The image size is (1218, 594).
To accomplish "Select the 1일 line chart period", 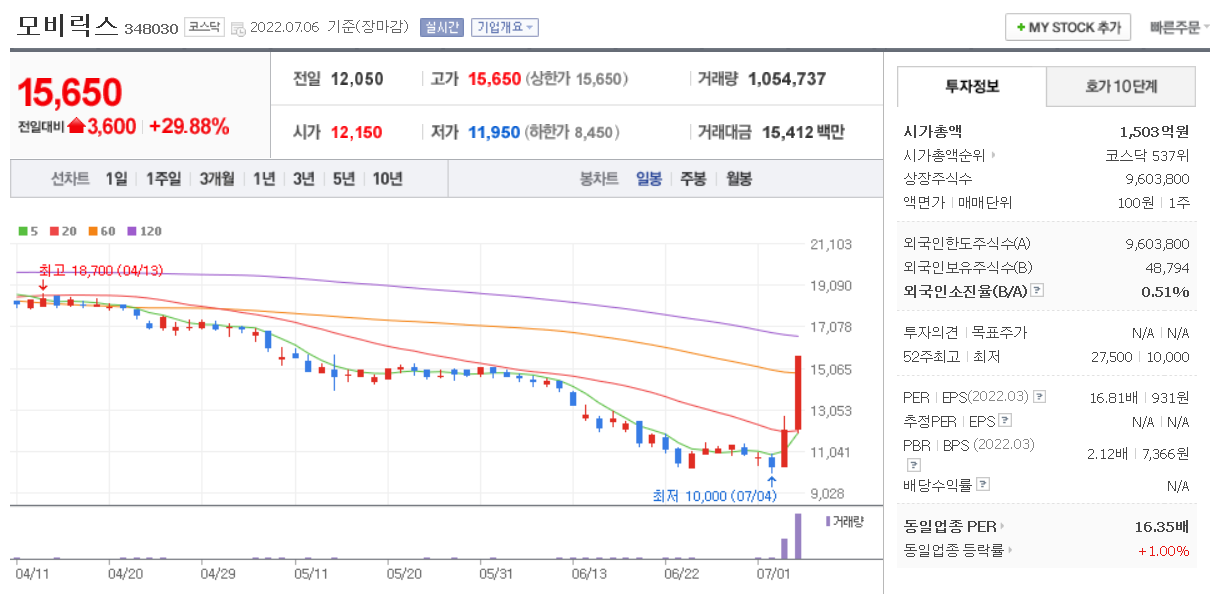I will click(116, 179).
